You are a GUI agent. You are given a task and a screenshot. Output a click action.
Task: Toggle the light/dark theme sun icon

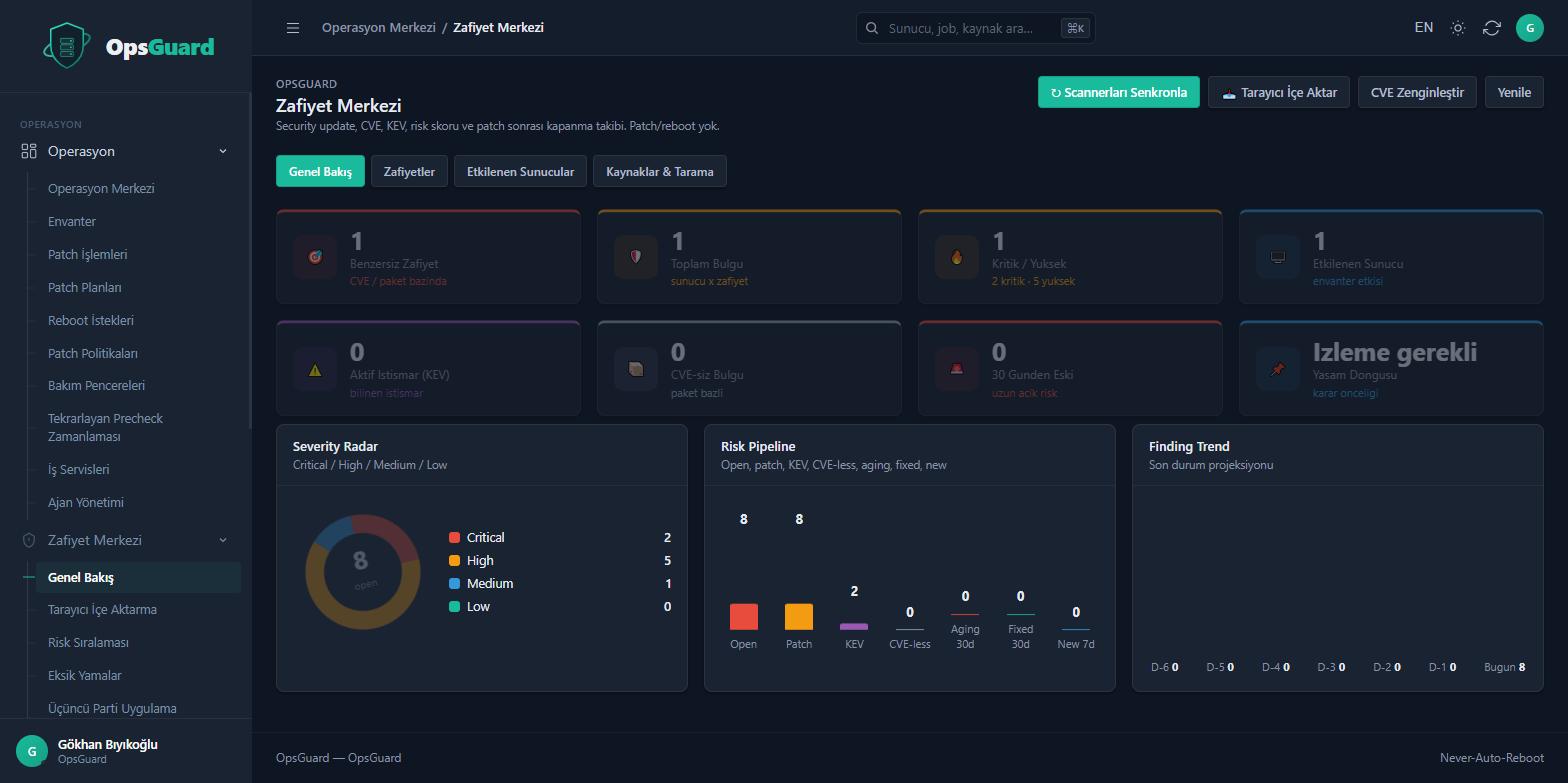click(1458, 28)
